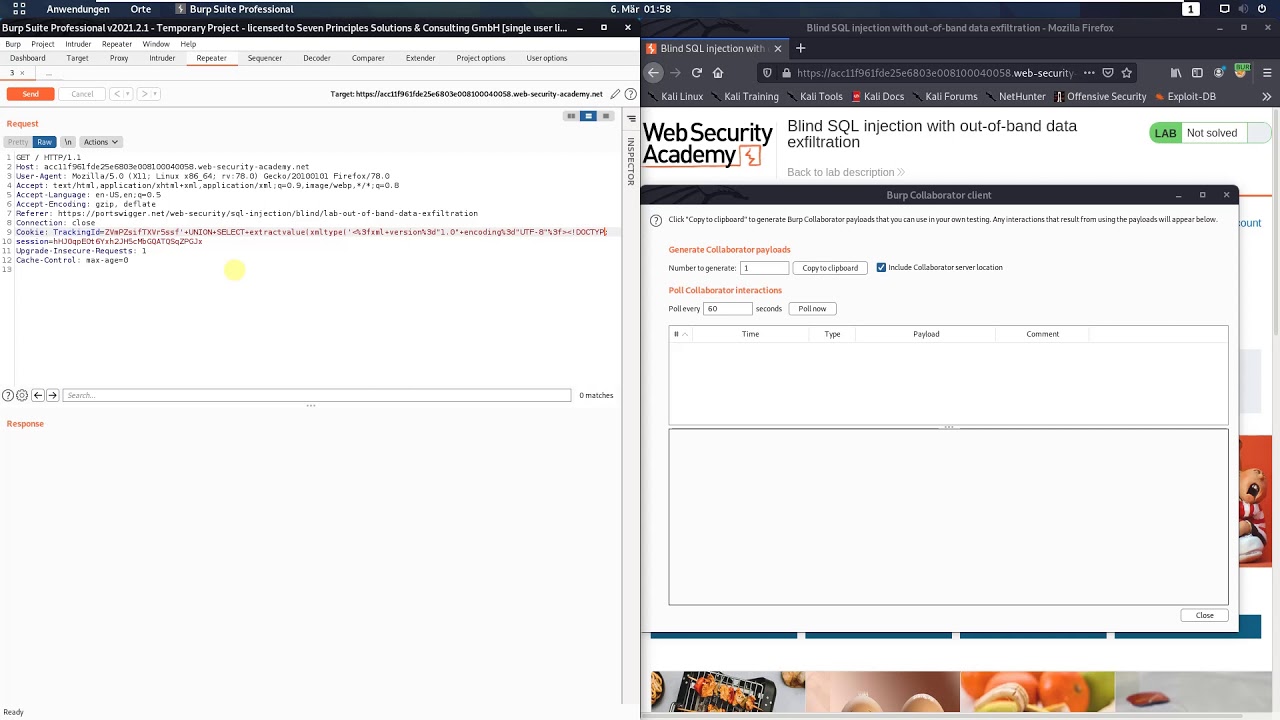Sort interactions by Type column
Viewport: 1280px width, 720px height.
click(x=832, y=334)
